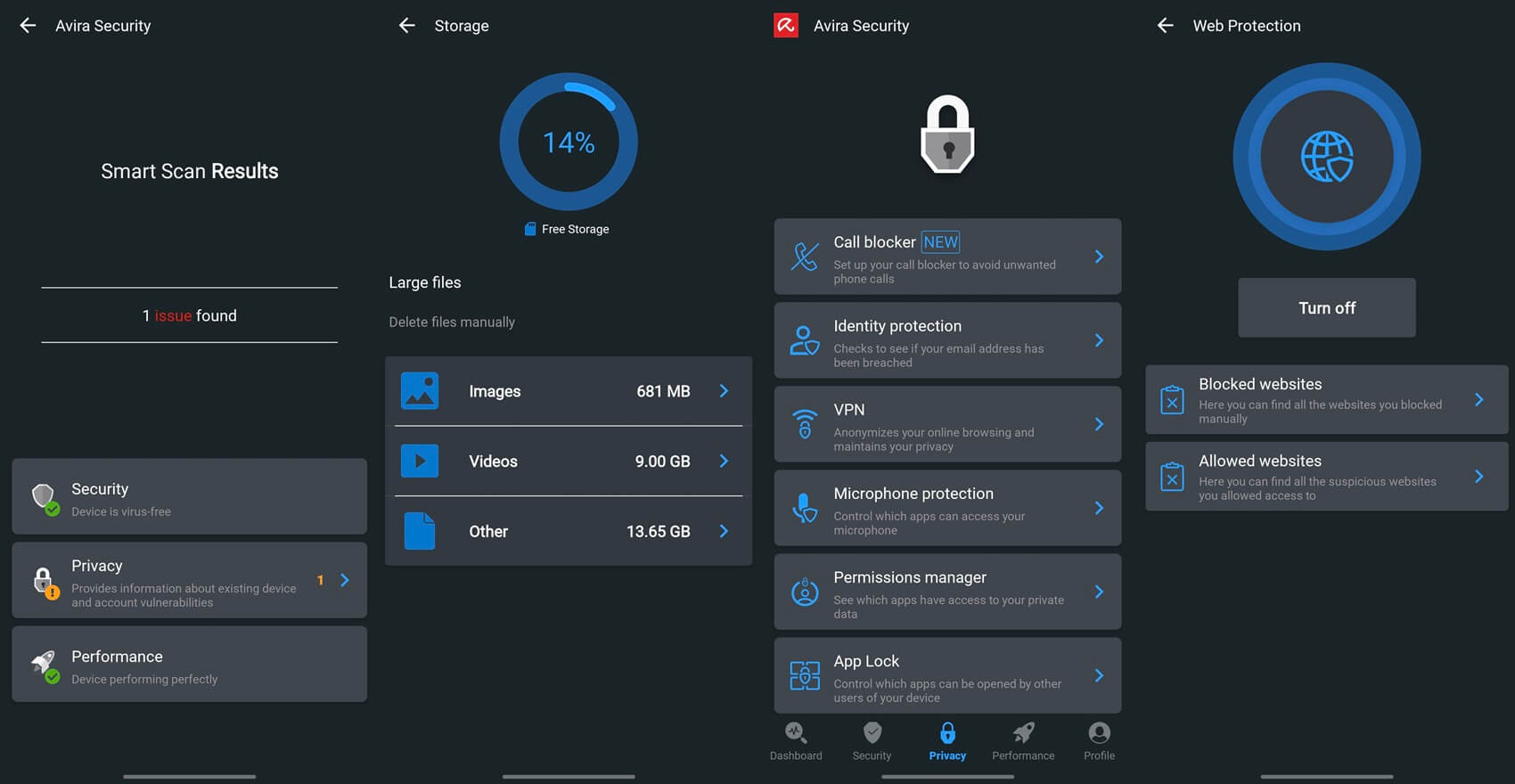Tap 'Anonymizes your online browsing' description
Screen dimensions: 1515x784
934,439
